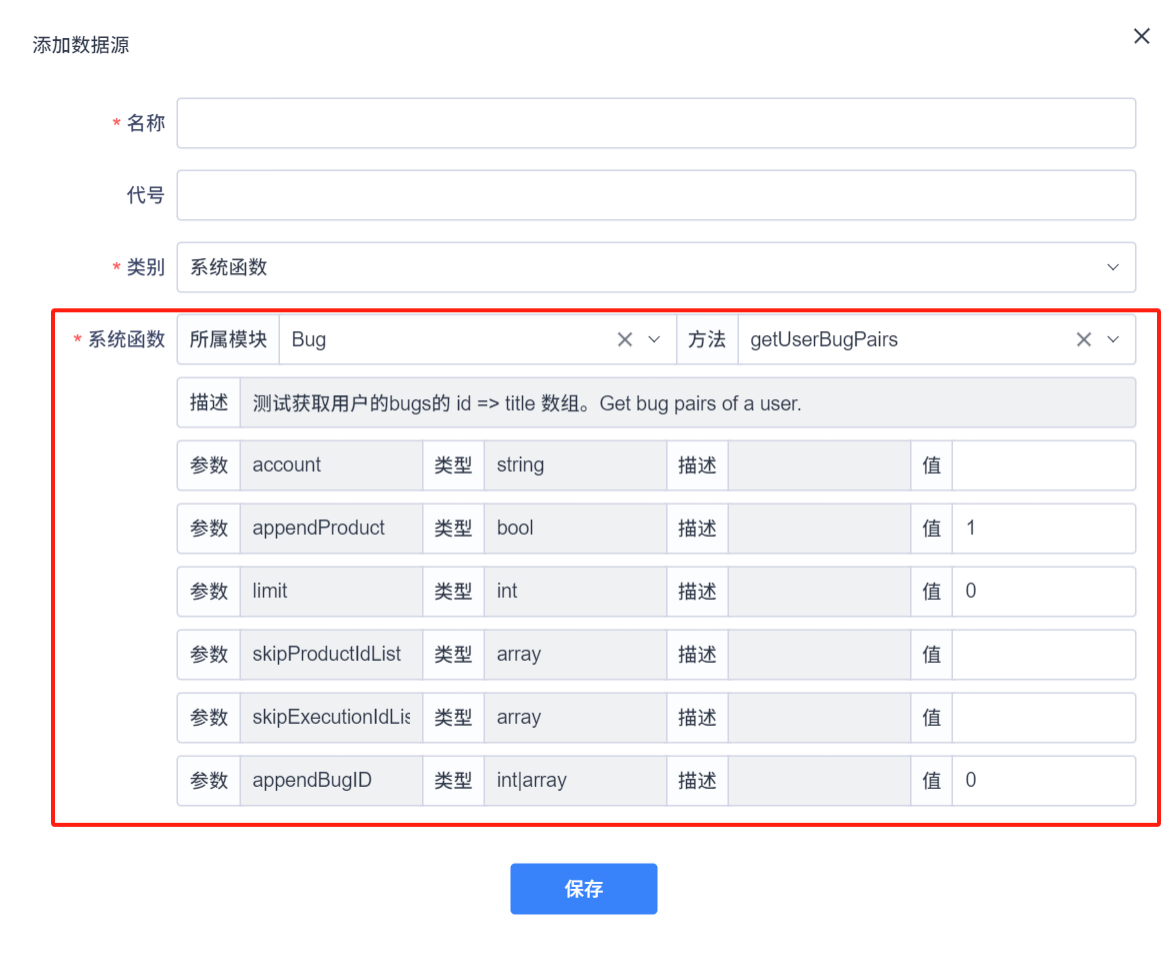Close the 添加数据源 dialog

point(1141,36)
